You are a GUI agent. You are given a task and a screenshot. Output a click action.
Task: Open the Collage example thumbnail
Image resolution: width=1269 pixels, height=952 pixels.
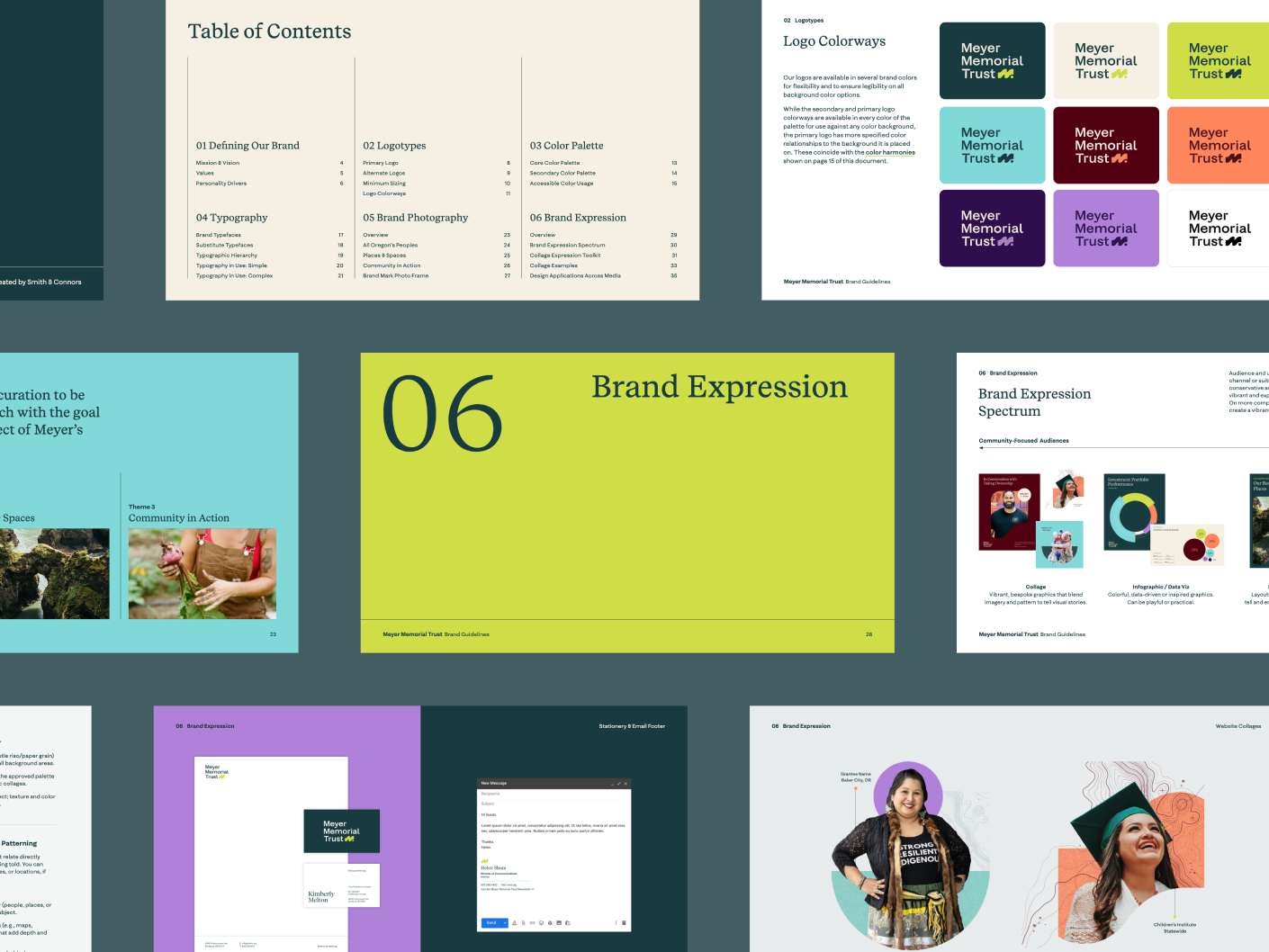pos(1031,520)
